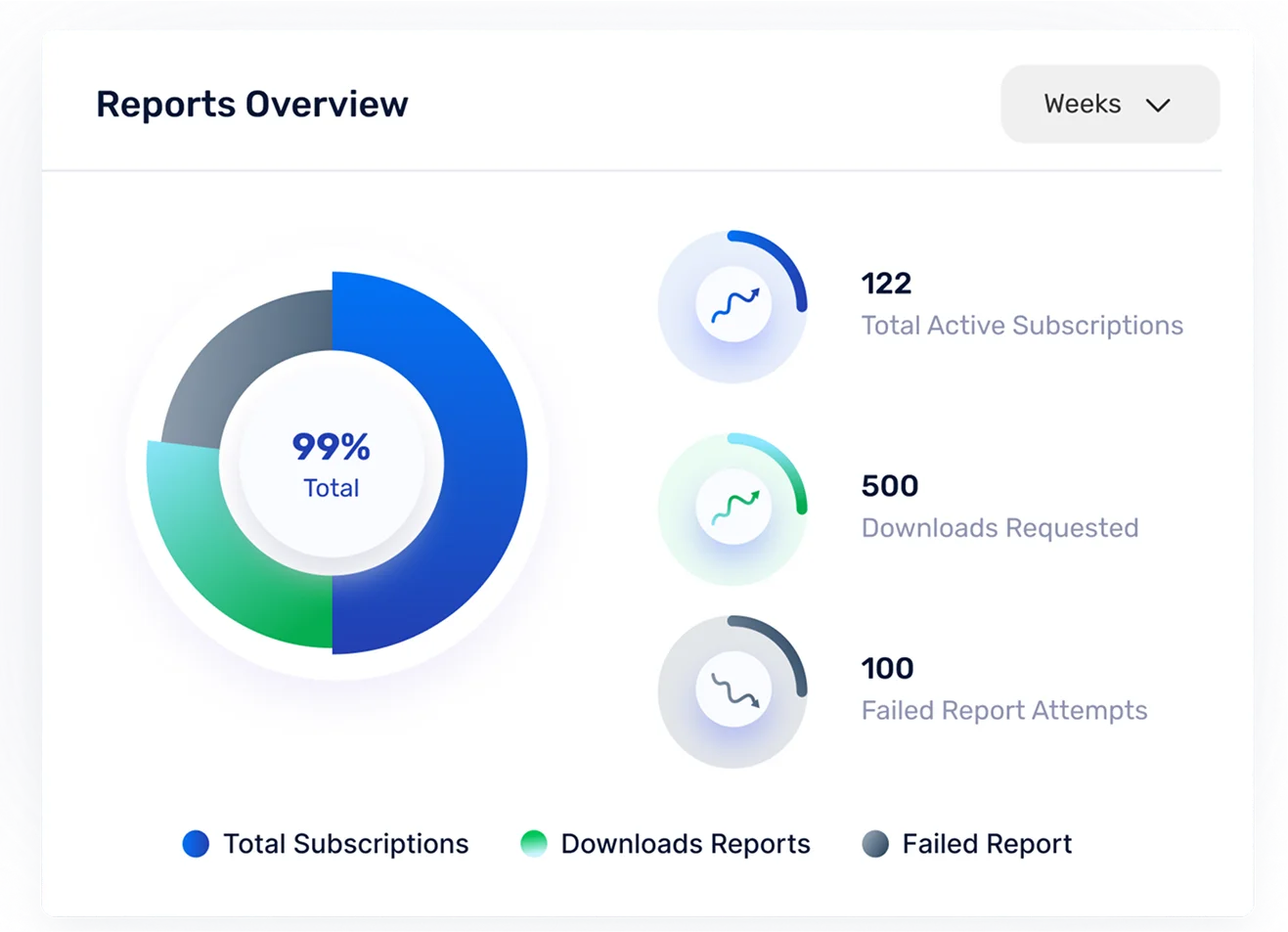Click the blue upward trend icon for subscriptions
The width and height of the screenshot is (1288, 932).
click(x=733, y=305)
